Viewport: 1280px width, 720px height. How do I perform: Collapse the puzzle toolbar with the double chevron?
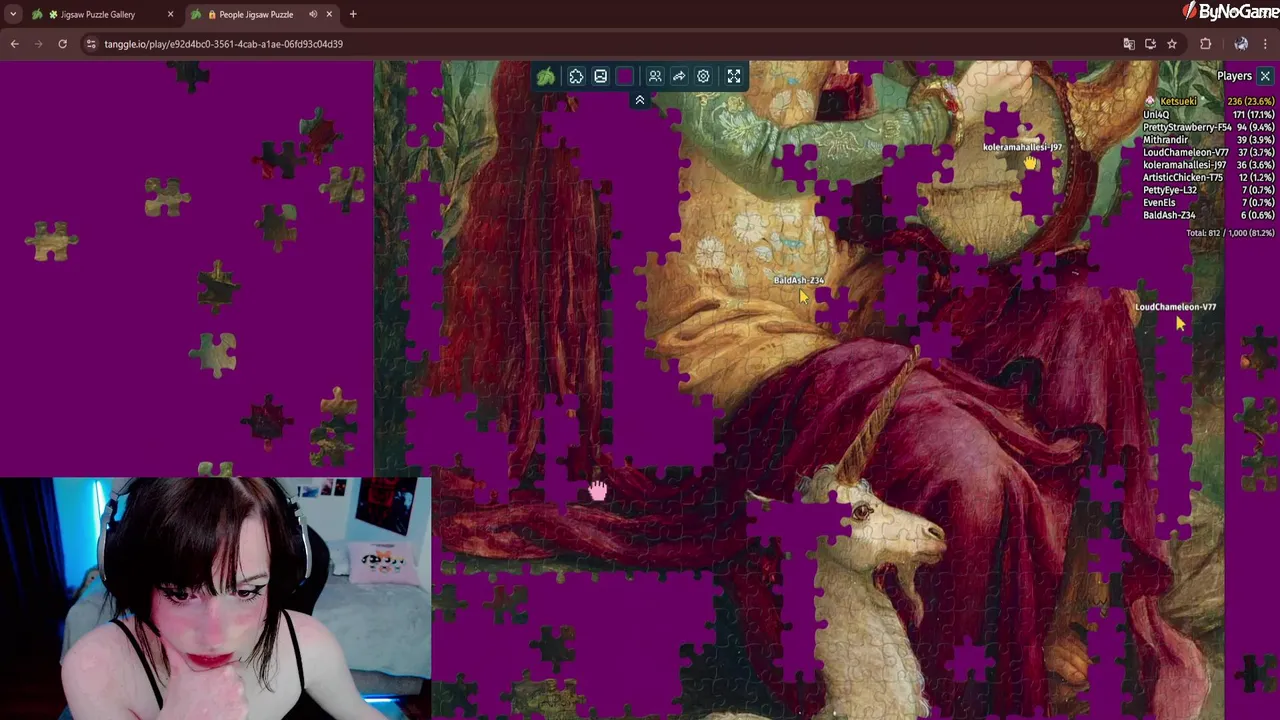[x=640, y=100]
